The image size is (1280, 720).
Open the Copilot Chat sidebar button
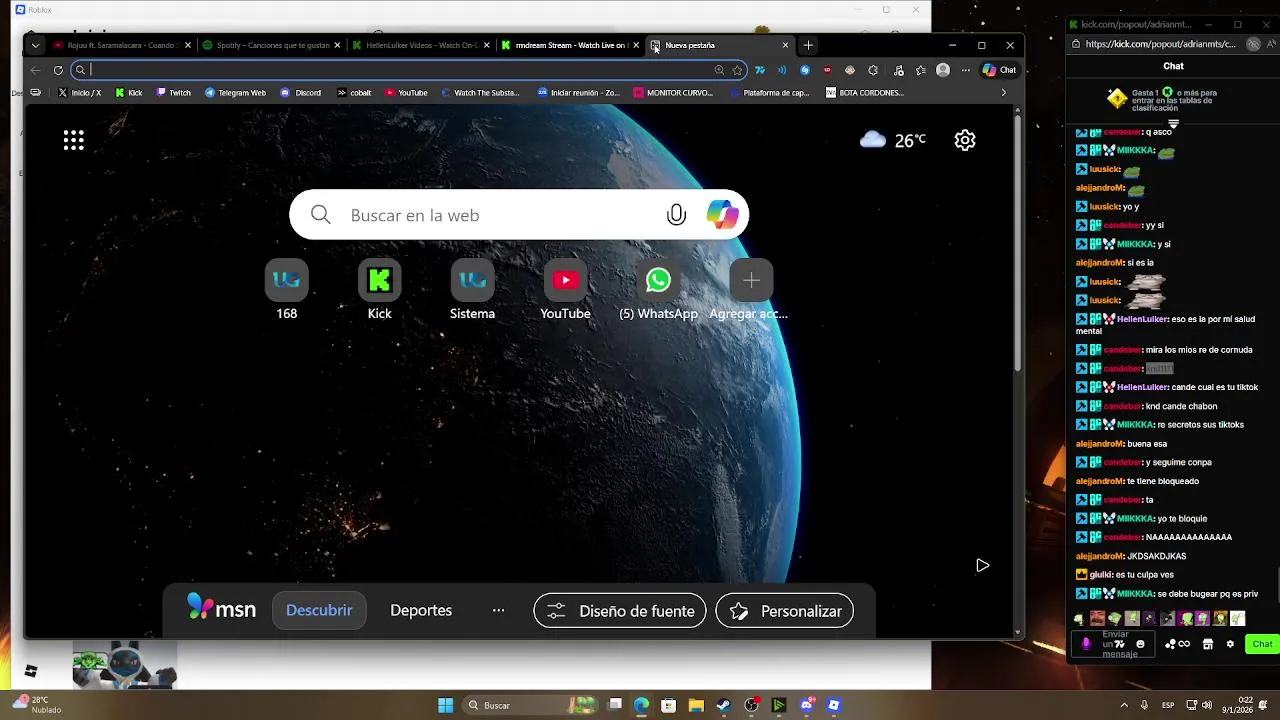click(x=999, y=70)
